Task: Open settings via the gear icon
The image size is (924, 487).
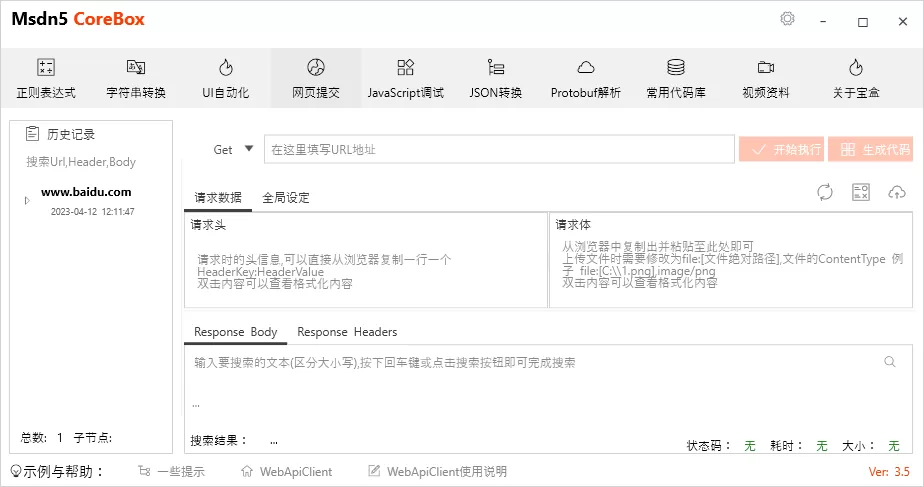Action: pos(787,19)
